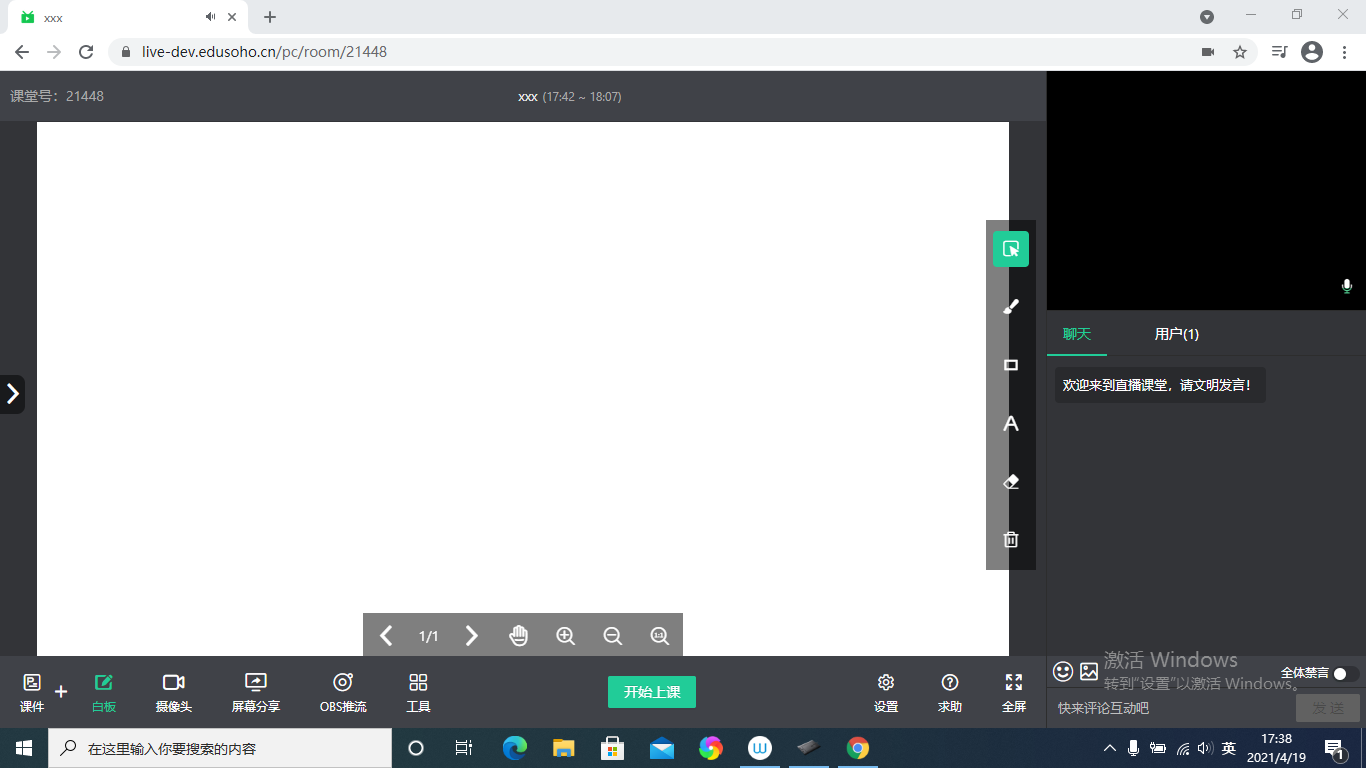Select the text tool
This screenshot has height=768, width=1366.
tap(1011, 423)
